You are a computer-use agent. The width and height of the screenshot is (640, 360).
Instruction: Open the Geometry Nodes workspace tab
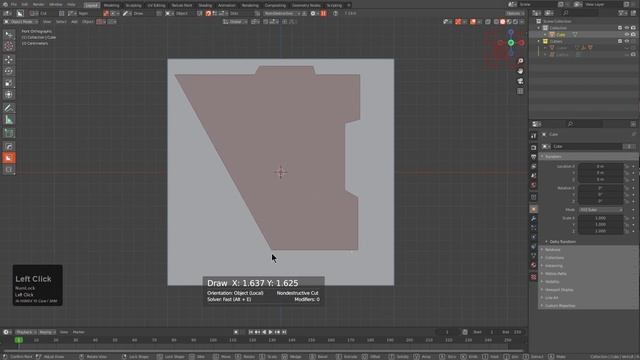tap(306, 5)
